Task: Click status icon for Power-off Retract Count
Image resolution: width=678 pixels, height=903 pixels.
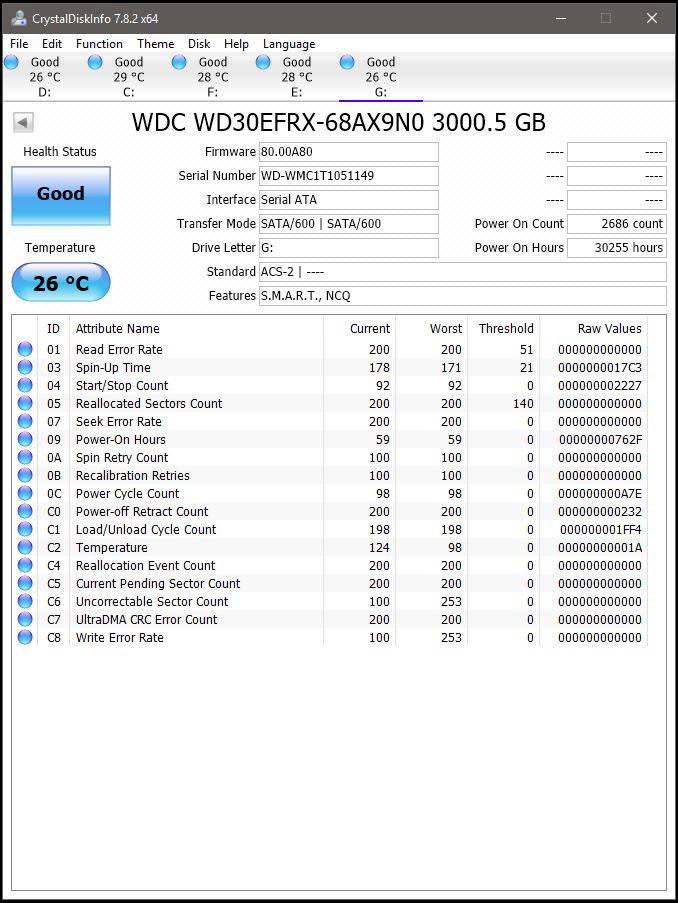Action: (x=25, y=511)
